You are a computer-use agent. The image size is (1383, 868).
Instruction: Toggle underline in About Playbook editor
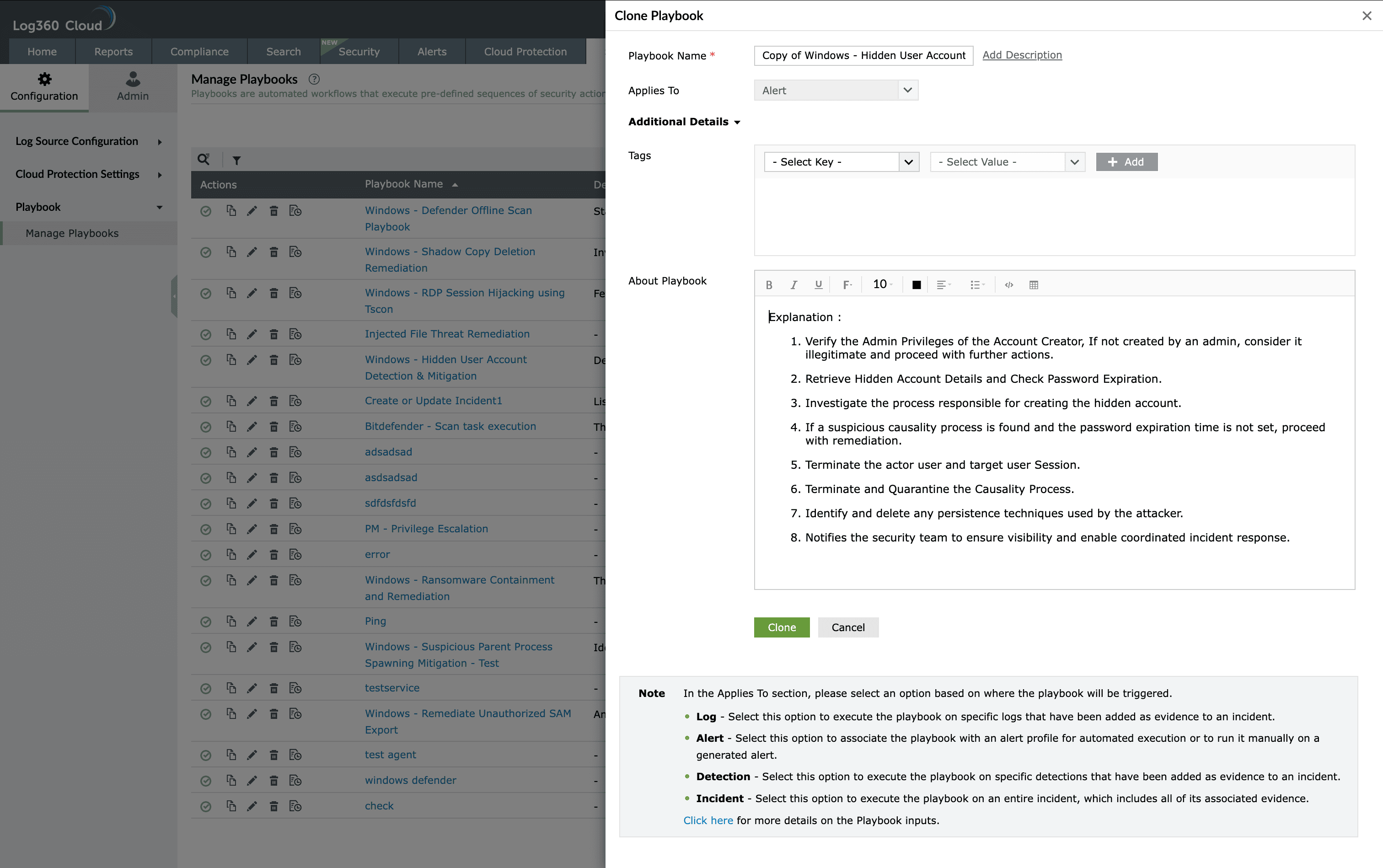click(819, 285)
